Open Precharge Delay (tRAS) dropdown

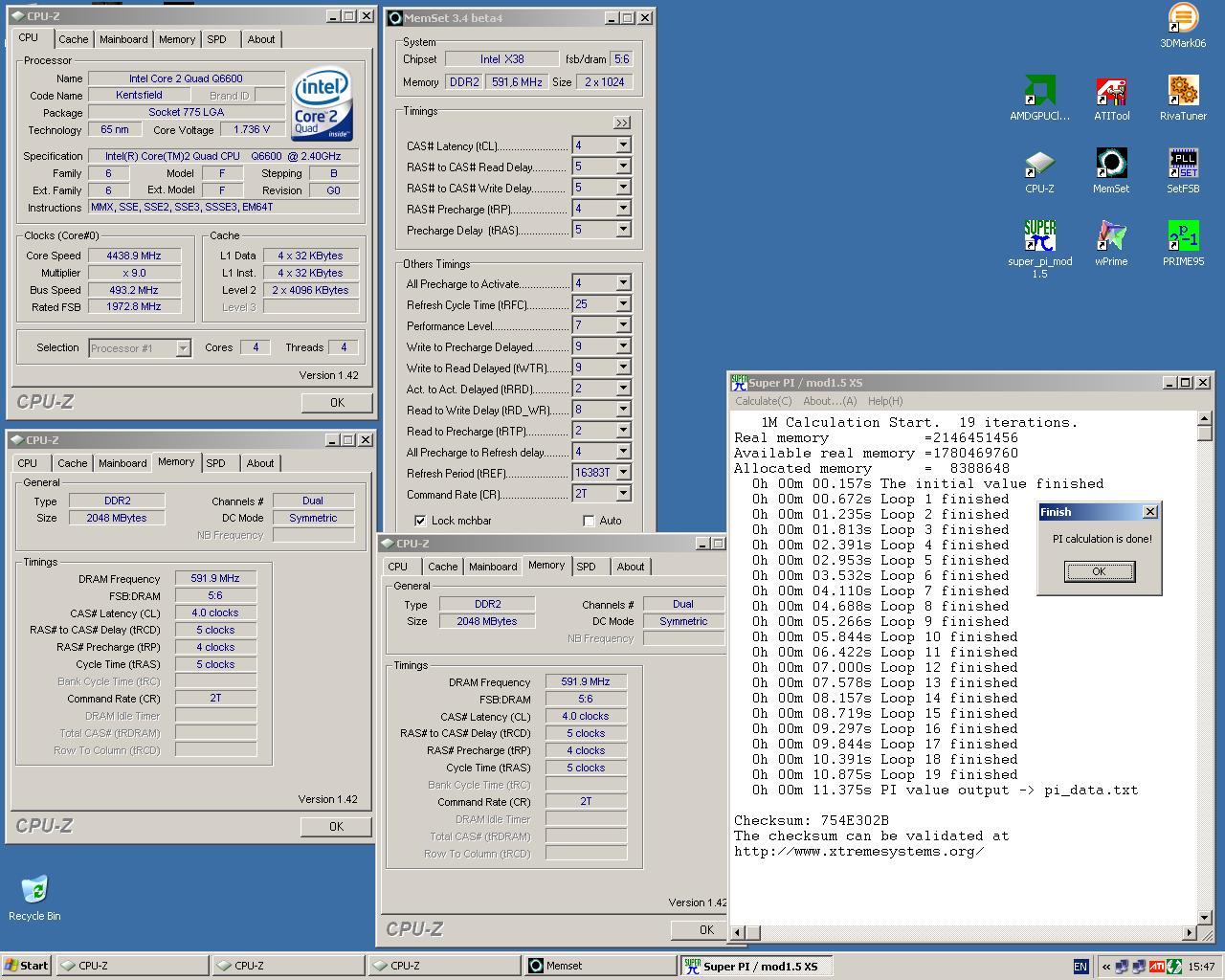tap(623, 230)
